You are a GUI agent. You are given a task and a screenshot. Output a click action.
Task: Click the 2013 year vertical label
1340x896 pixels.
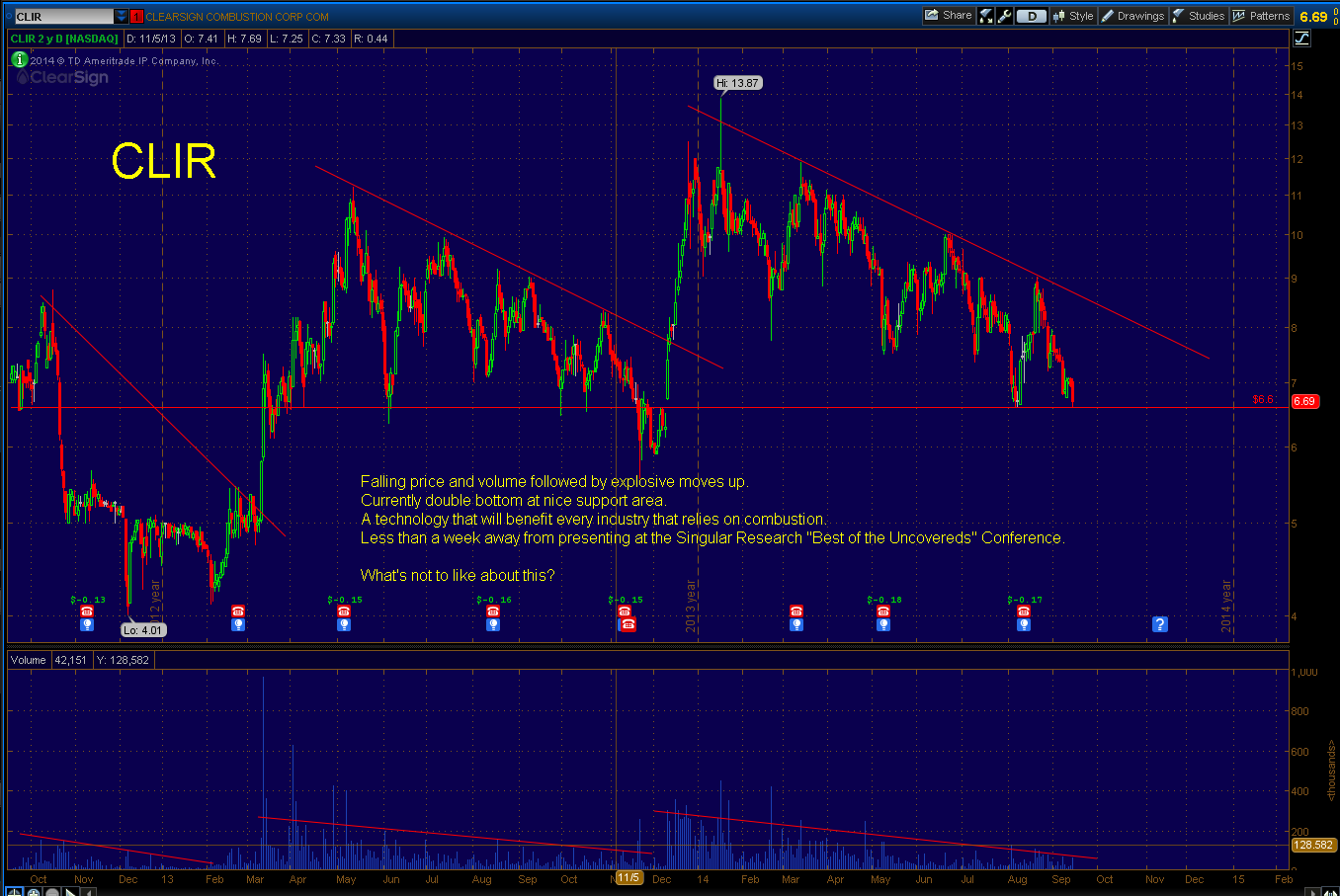pos(691,606)
